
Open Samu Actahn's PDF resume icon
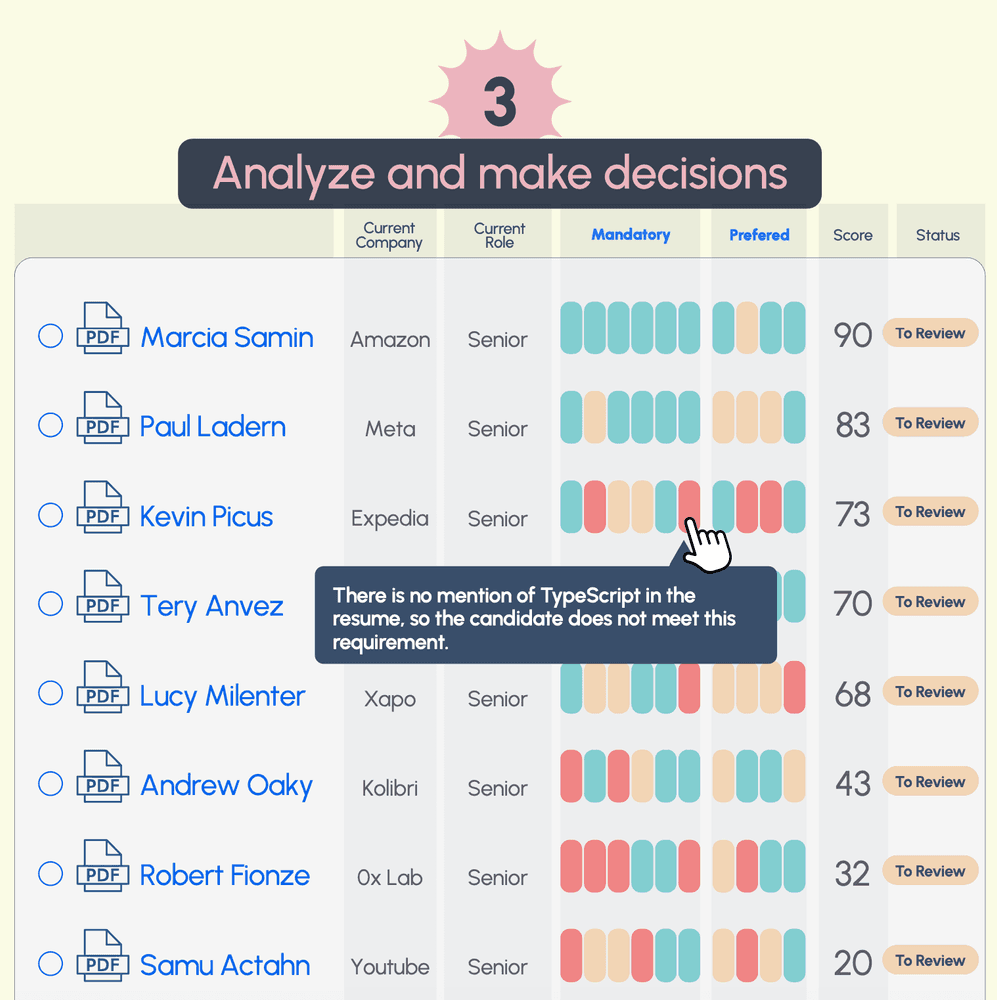[103, 956]
